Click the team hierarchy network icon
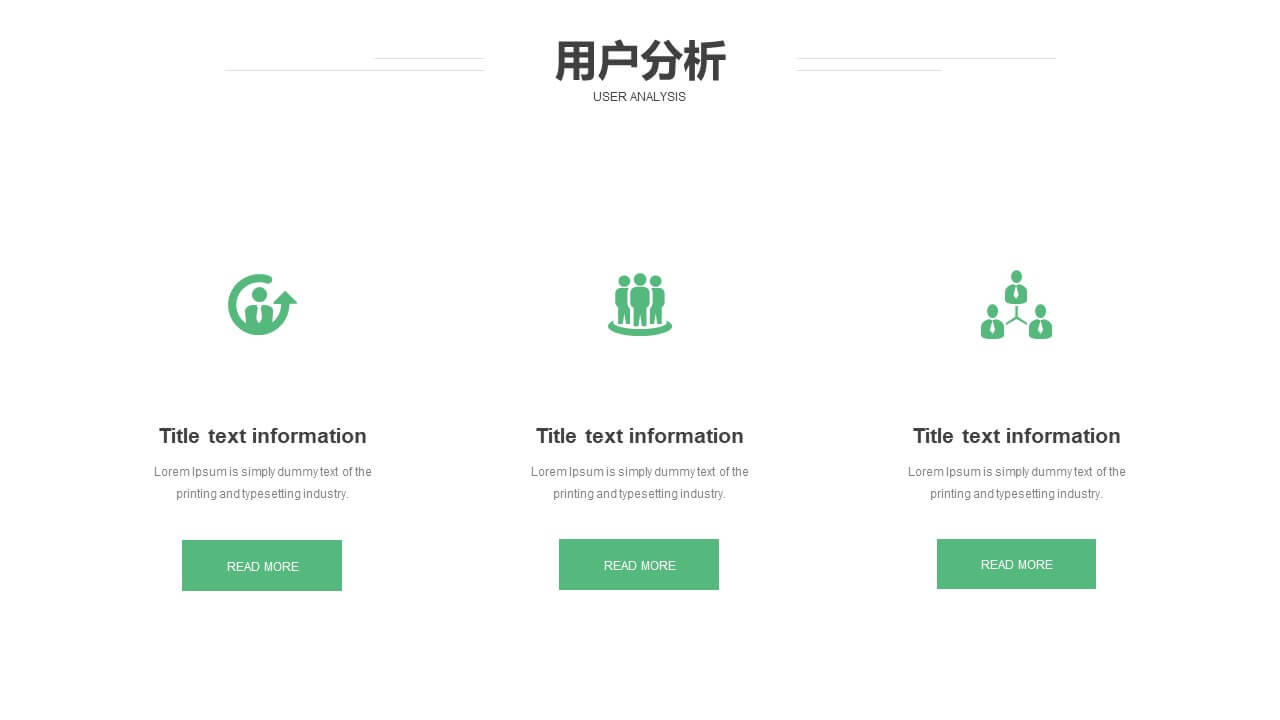 point(1016,305)
